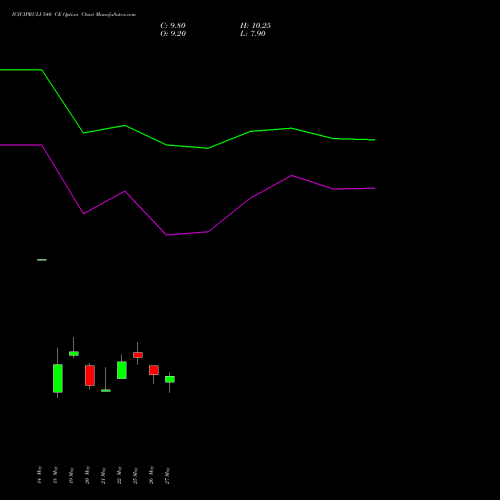Click the "18 May" date axis label
The width and height of the screenshot is (500, 500).
point(55,475)
